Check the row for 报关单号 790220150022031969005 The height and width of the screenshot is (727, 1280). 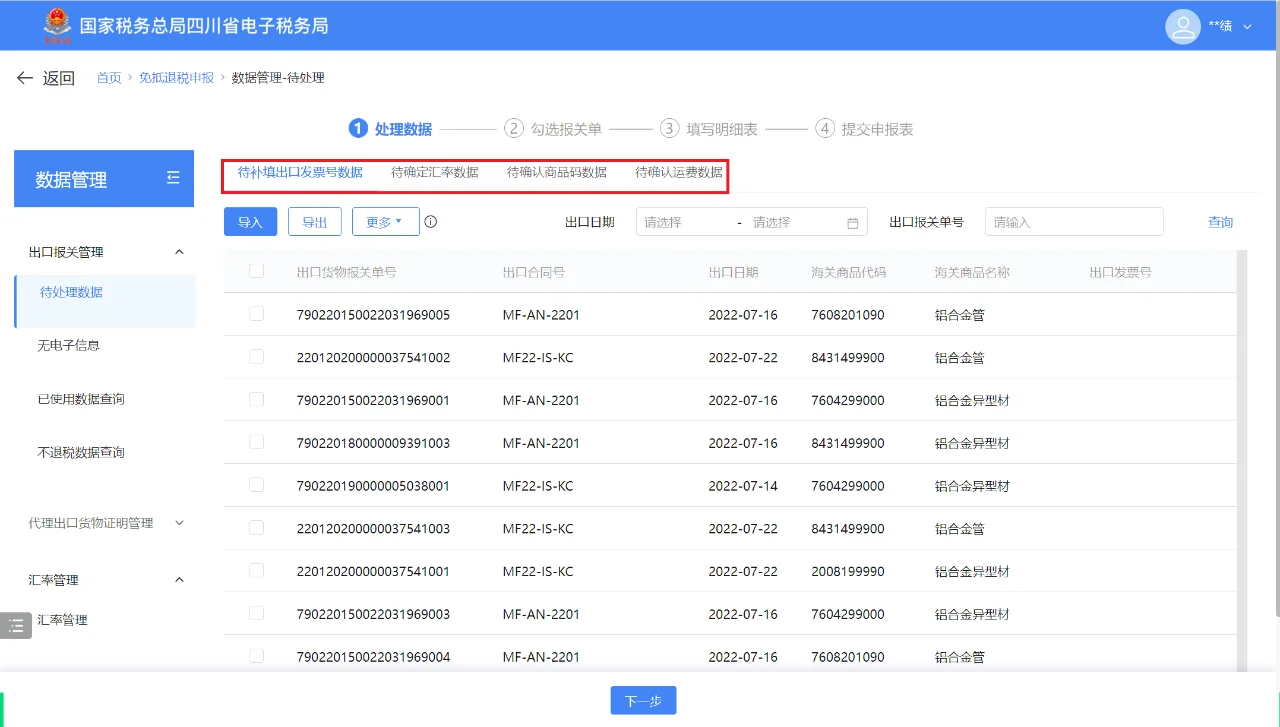coord(256,314)
